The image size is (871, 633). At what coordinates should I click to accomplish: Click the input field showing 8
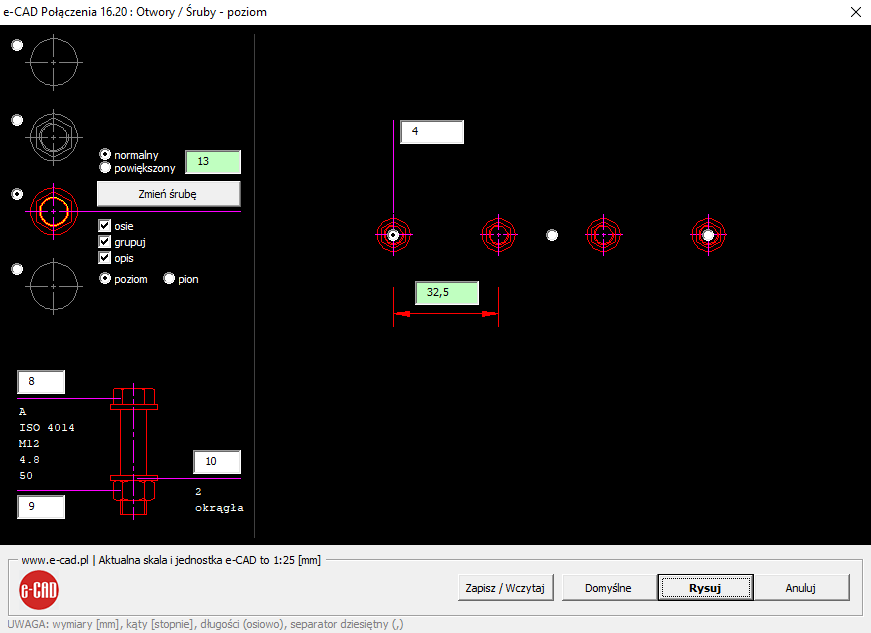(x=41, y=381)
